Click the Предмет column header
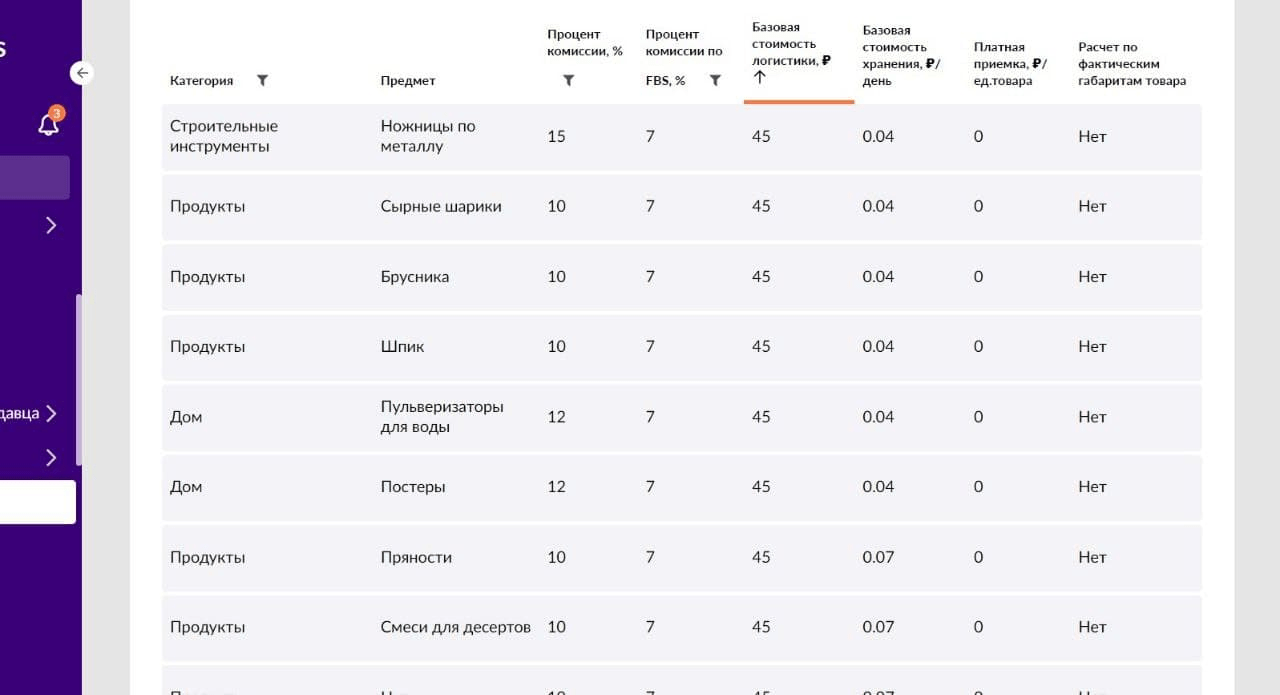The image size is (1280, 695). coord(408,80)
